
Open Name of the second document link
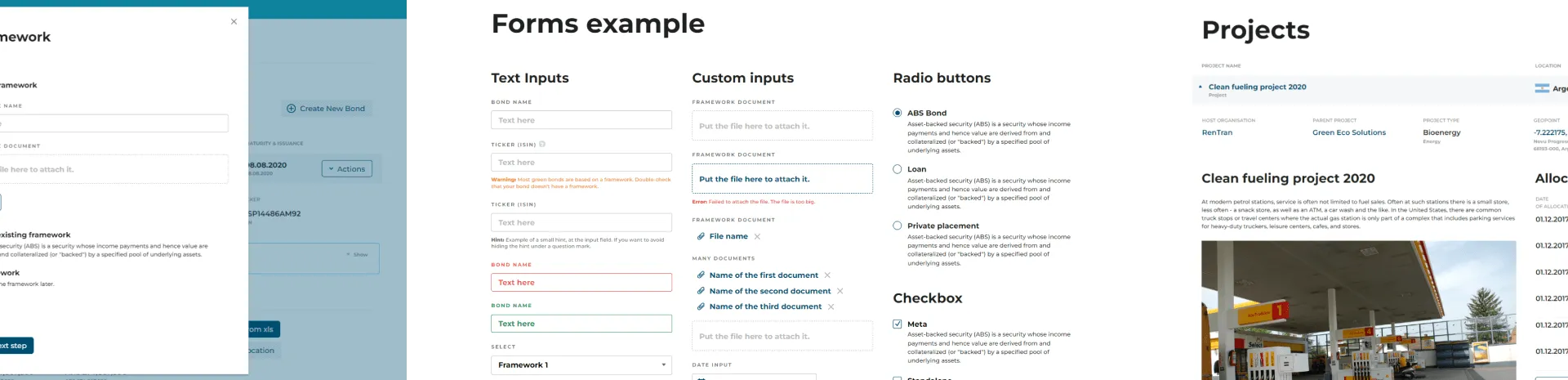770,291
